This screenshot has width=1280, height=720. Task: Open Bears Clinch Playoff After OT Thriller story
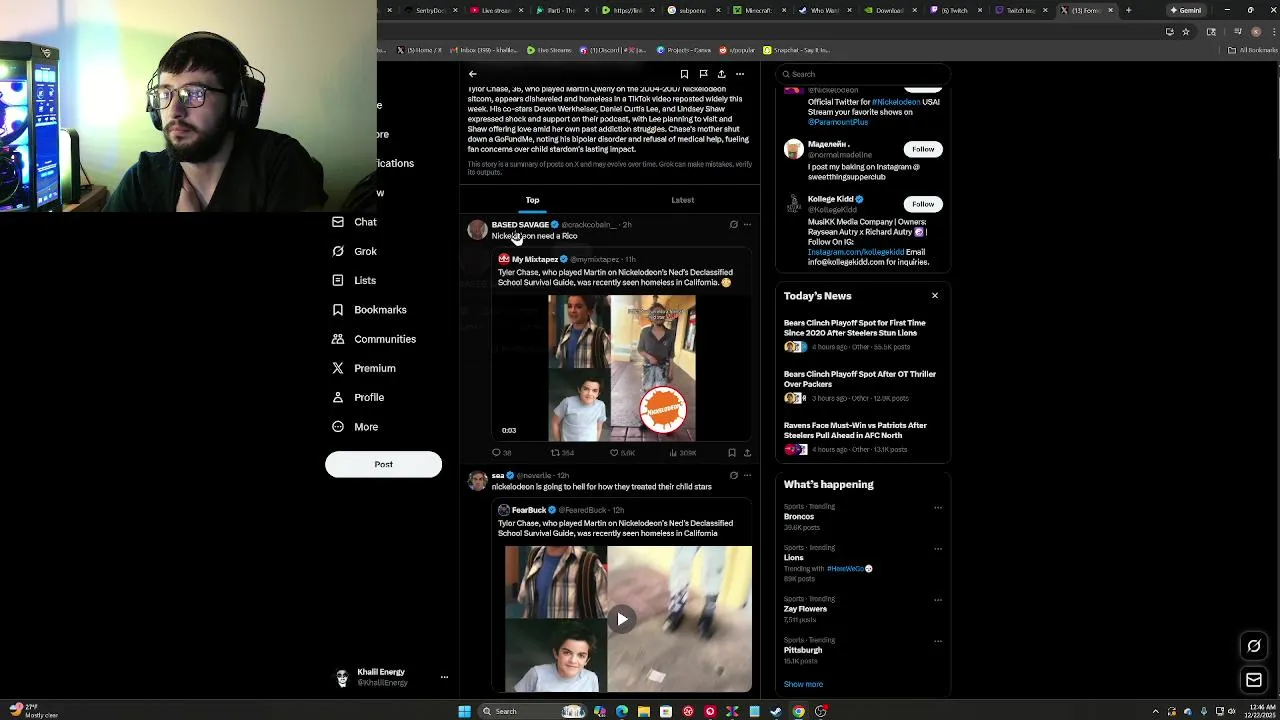click(x=860, y=379)
